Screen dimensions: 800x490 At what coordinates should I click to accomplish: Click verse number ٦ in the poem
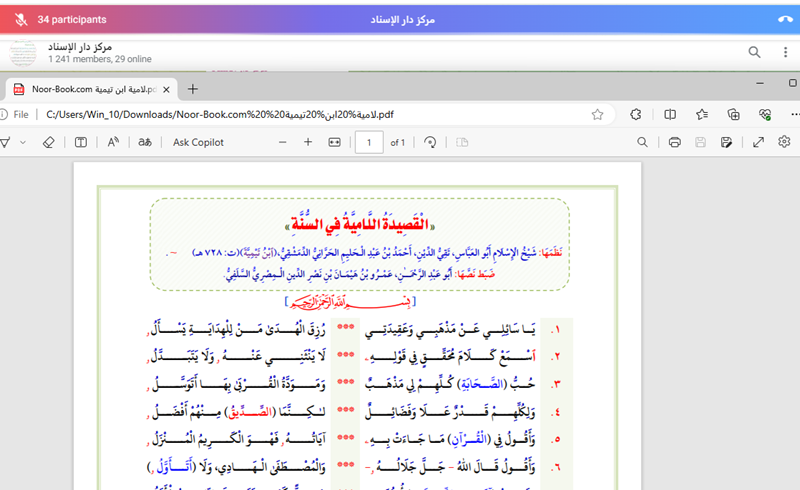[x=556, y=467]
